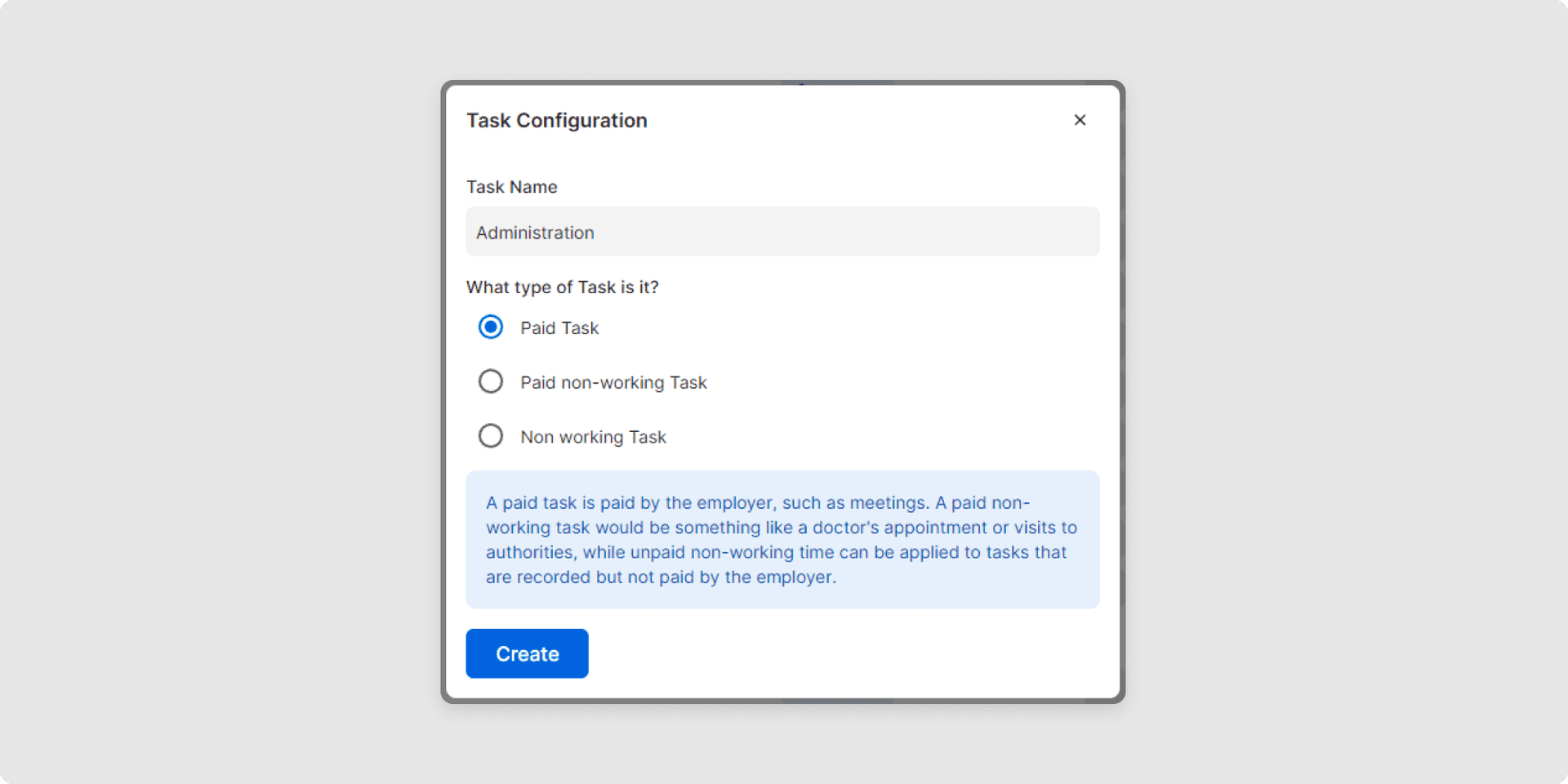Image resolution: width=1568 pixels, height=784 pixels.
Task: Click the "Paid non-working Task" option label
Action: (x=613, y=383)
